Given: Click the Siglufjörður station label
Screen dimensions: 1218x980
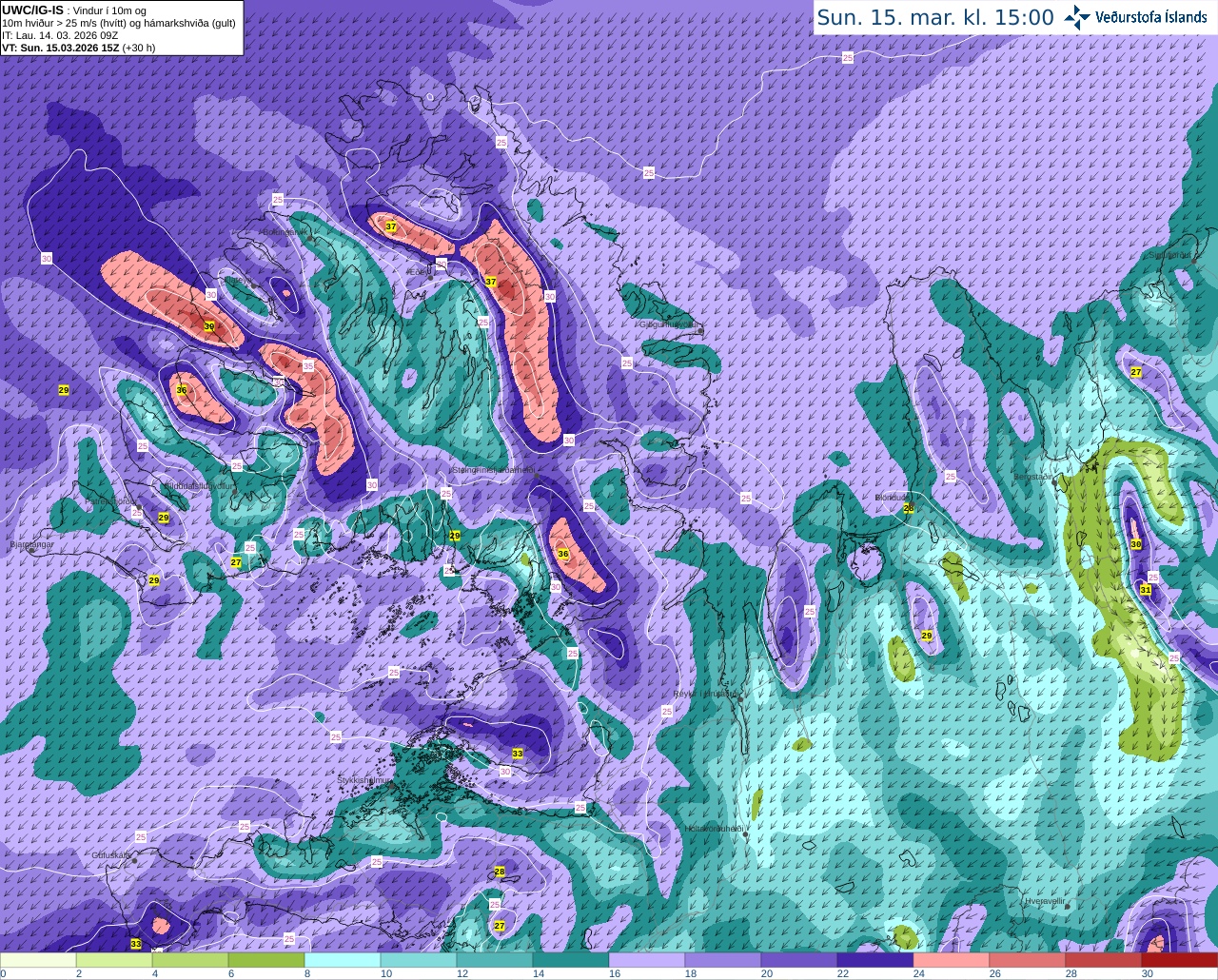Looking at the screenshot, I should [x=1169, y=255].
